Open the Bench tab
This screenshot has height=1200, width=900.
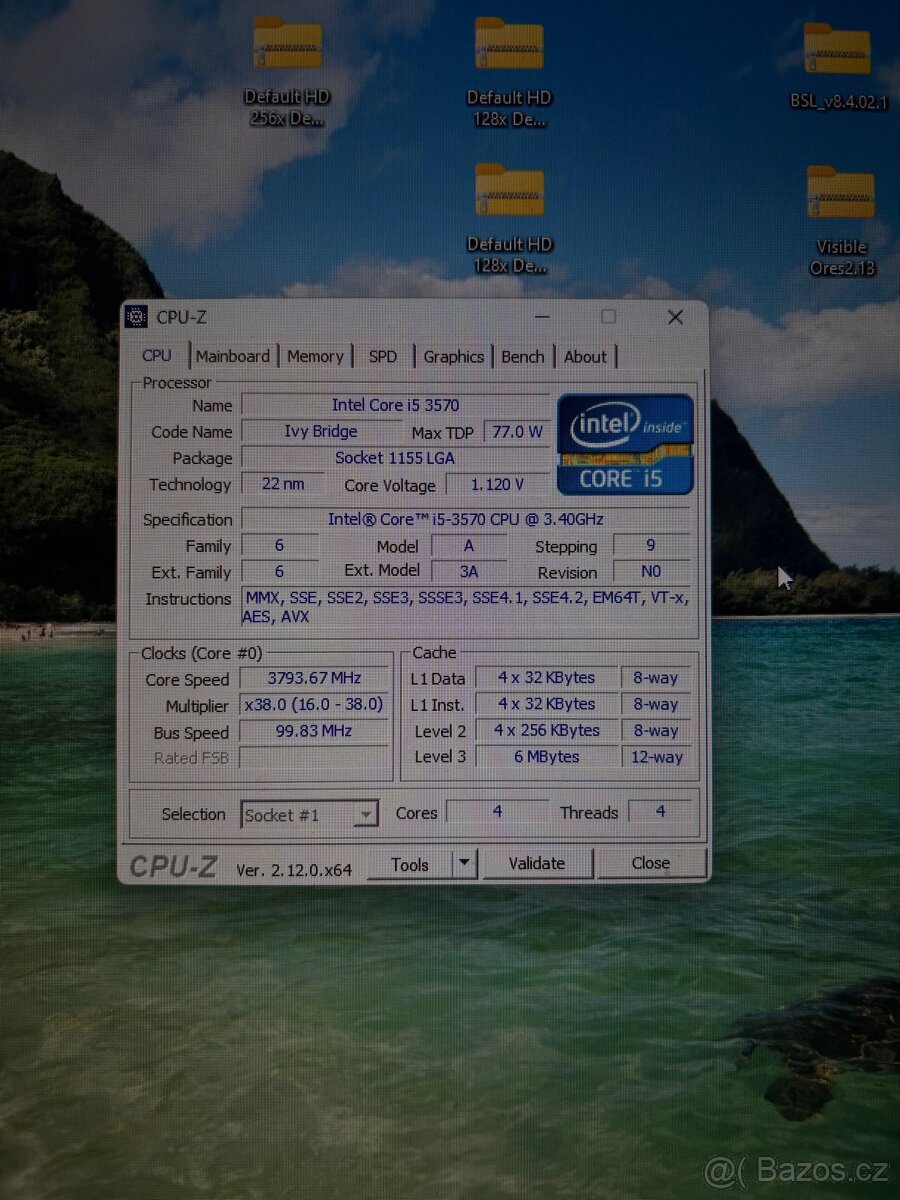click(523, 356)
